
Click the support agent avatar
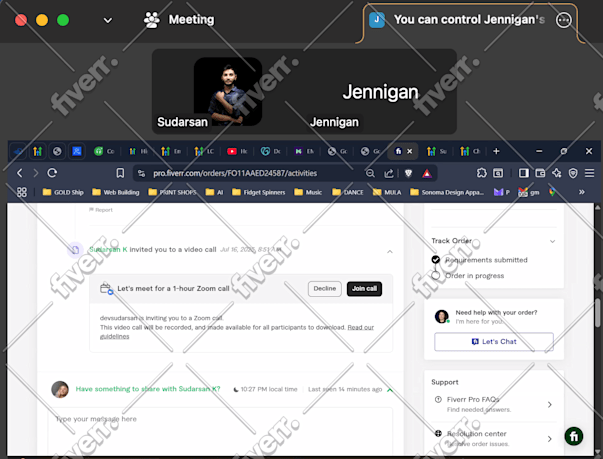[x=441, y=316]
